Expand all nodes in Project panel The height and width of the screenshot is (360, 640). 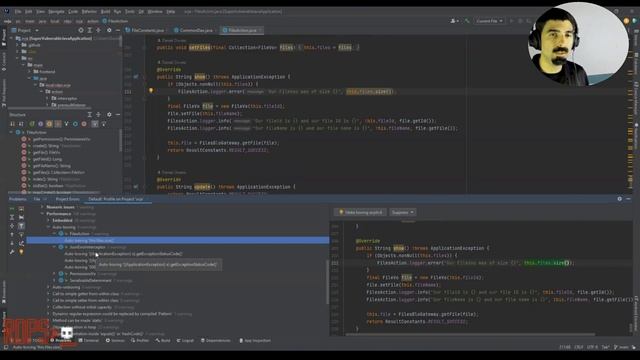pos(90,30)
